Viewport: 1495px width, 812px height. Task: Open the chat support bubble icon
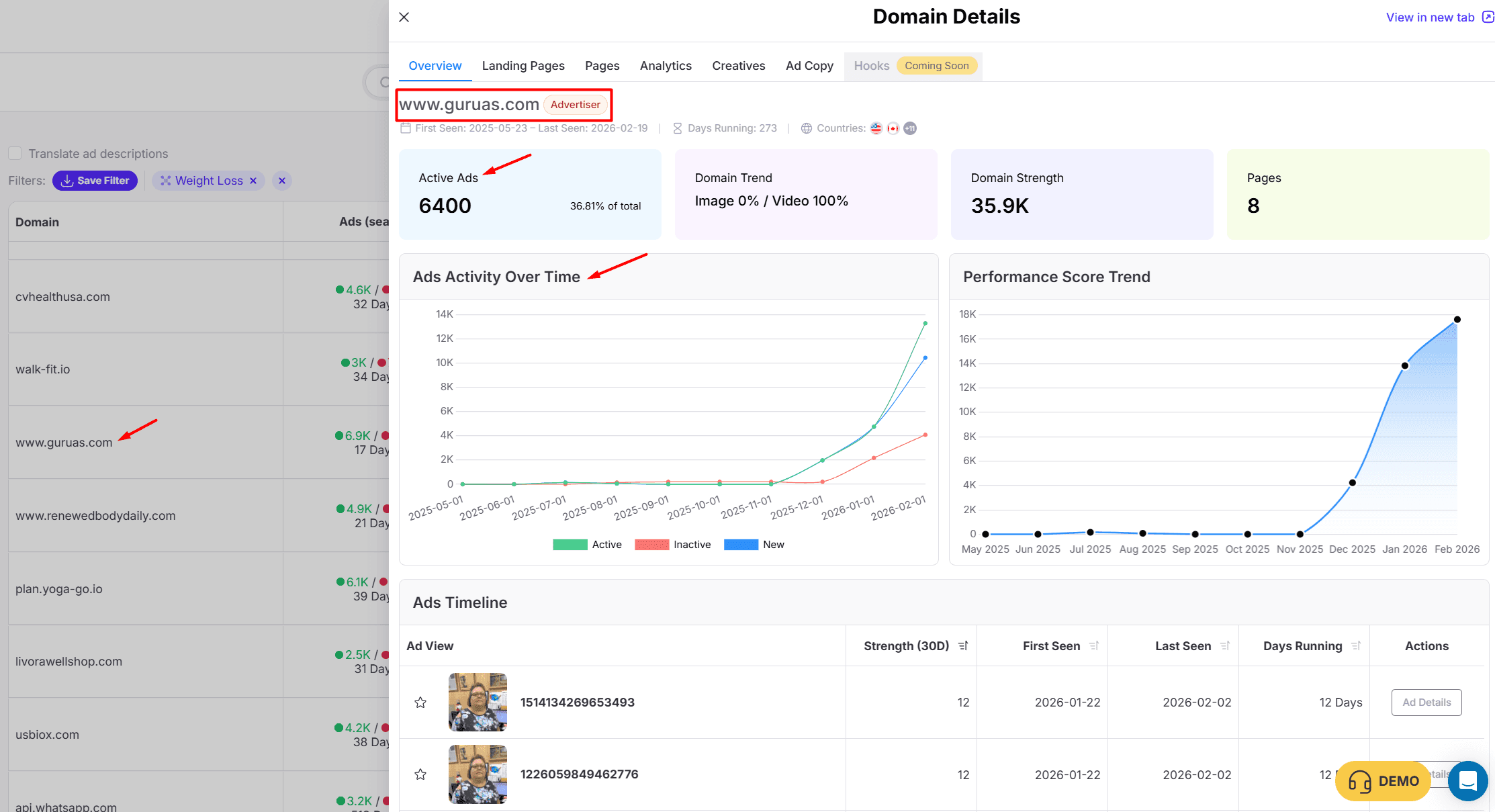click(x=1467, y=781)
